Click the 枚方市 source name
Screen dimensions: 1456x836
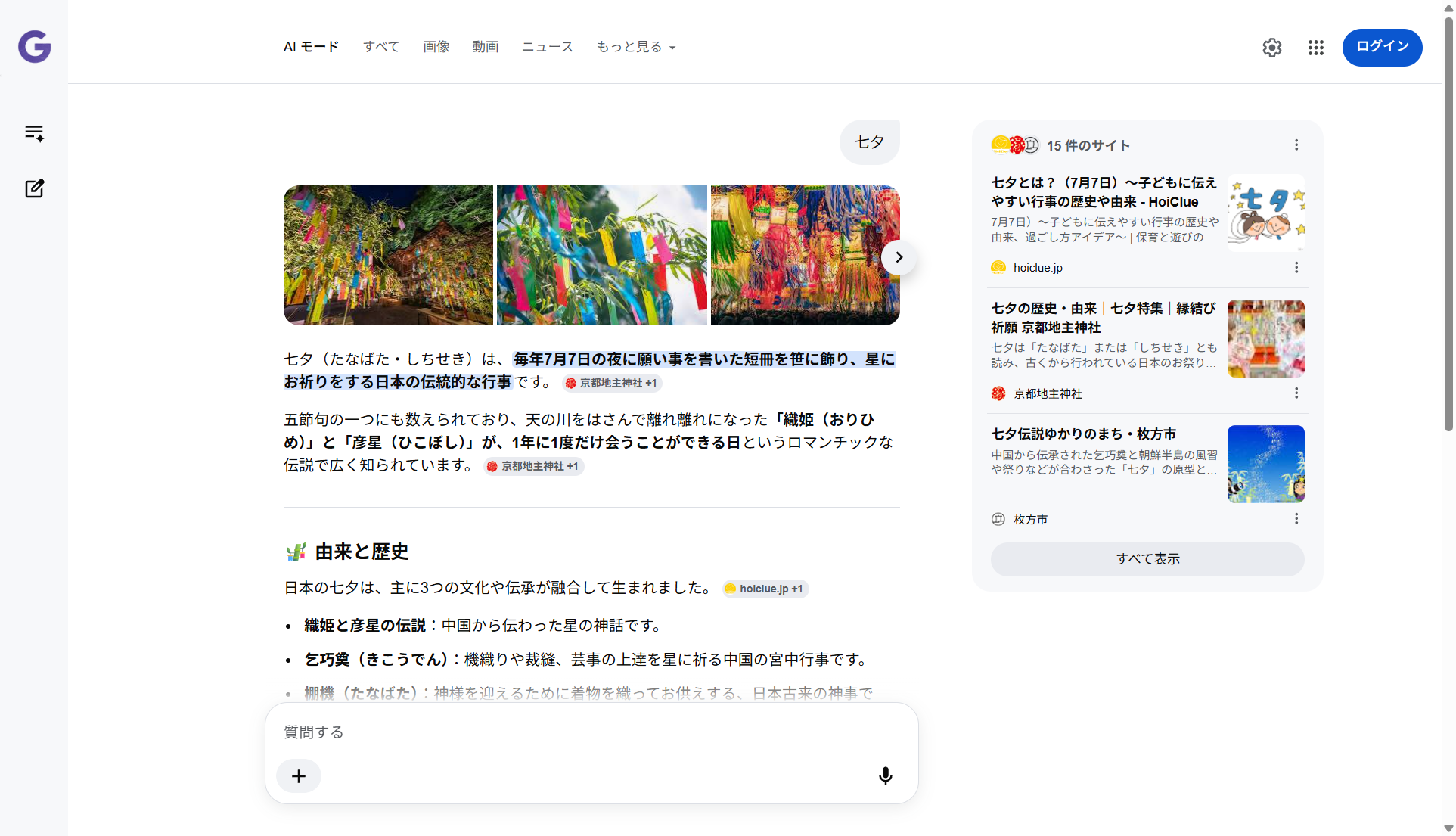click(x=1030, y=520)
